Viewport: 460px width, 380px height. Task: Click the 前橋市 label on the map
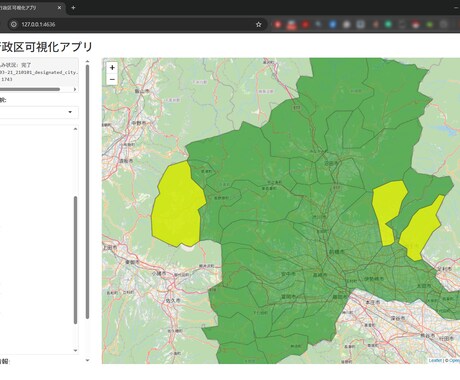click(x=336, y=252)
